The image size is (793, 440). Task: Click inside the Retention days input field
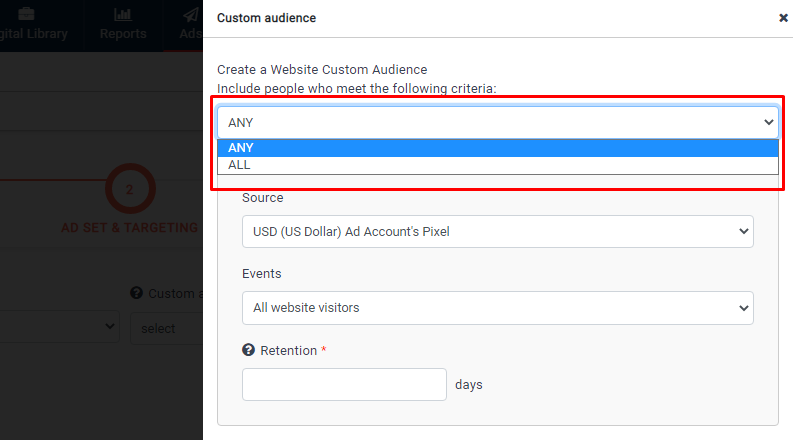tap(344, 384)
